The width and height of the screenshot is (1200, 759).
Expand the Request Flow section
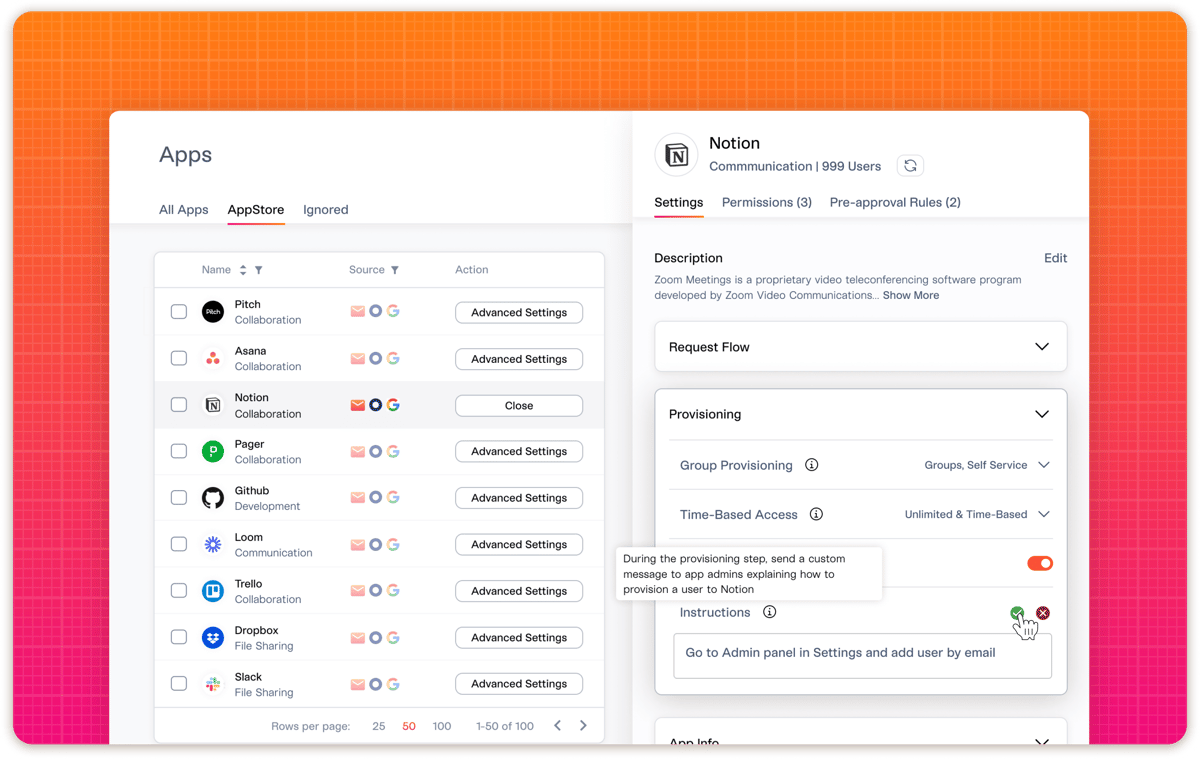point(1042,346)
